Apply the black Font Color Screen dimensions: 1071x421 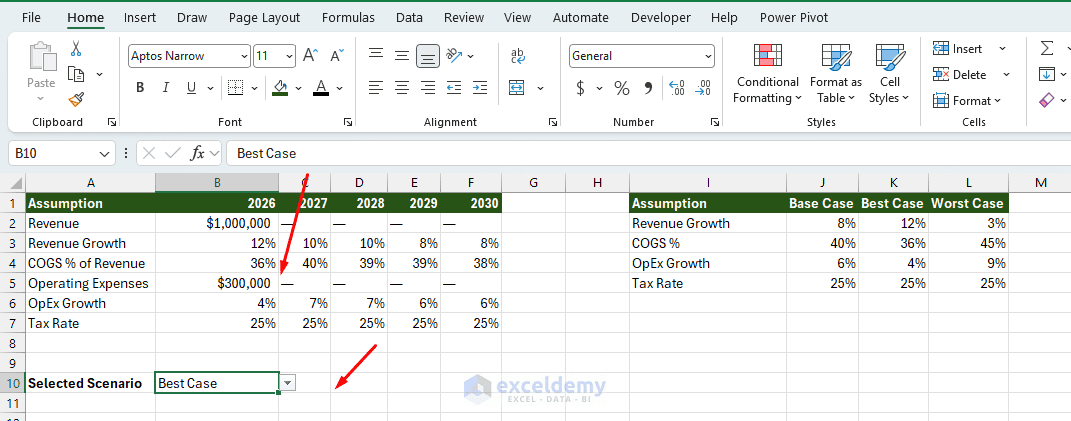tap(321, 87)
